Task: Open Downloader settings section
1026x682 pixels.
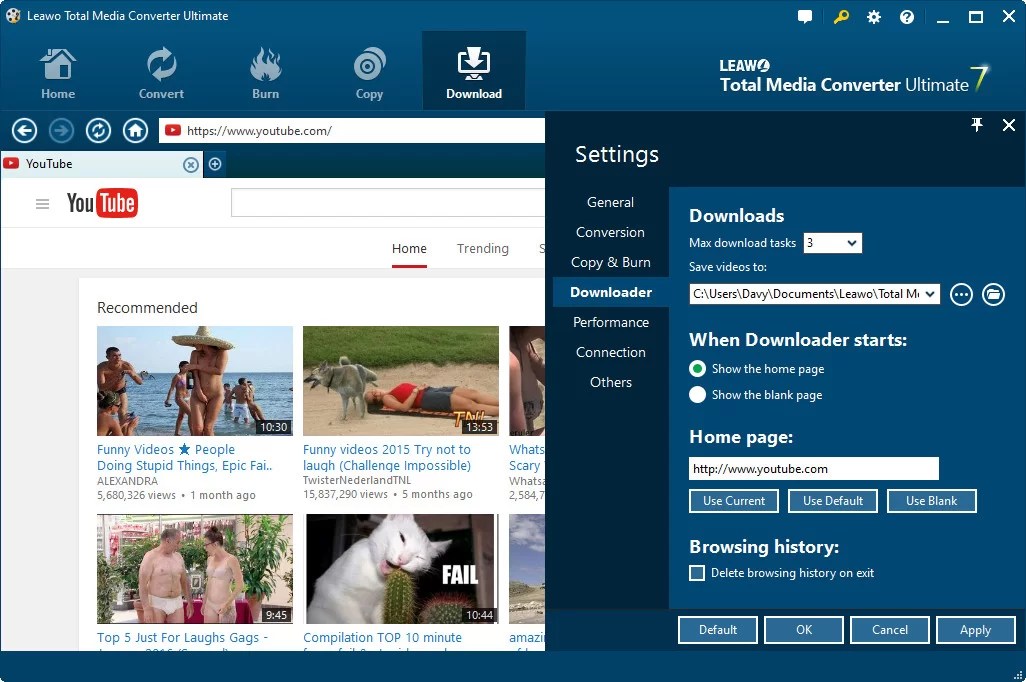Action: pos(610,292)
